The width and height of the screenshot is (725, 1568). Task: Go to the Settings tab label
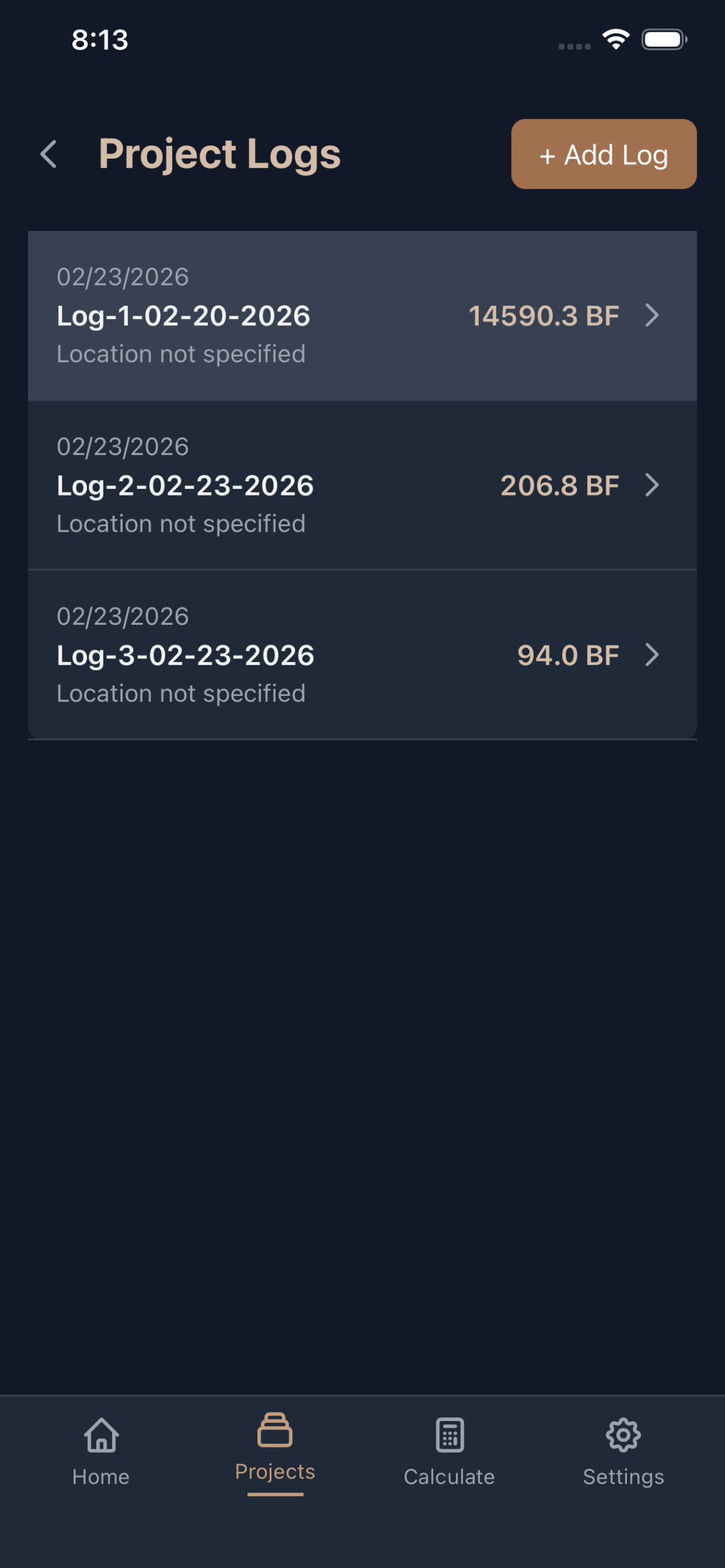click(623, 1477)
